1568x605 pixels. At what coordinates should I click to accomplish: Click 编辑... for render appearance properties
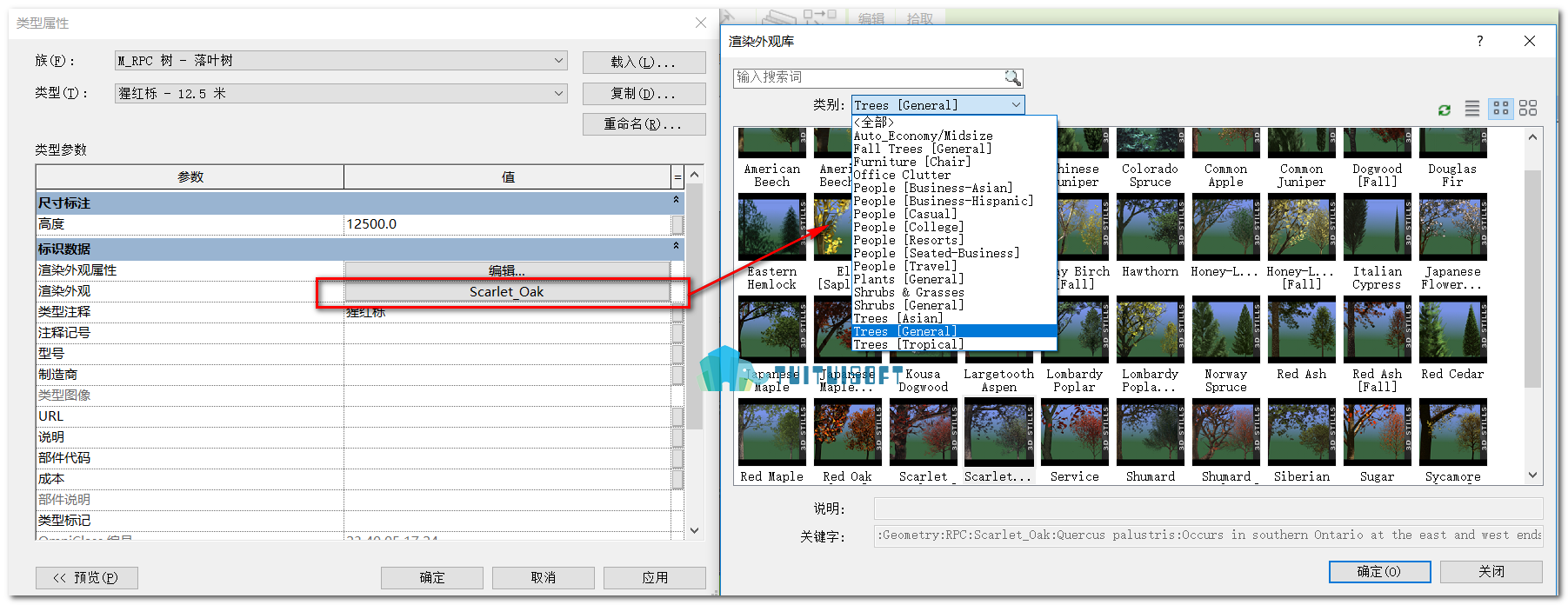click(507, 270)
